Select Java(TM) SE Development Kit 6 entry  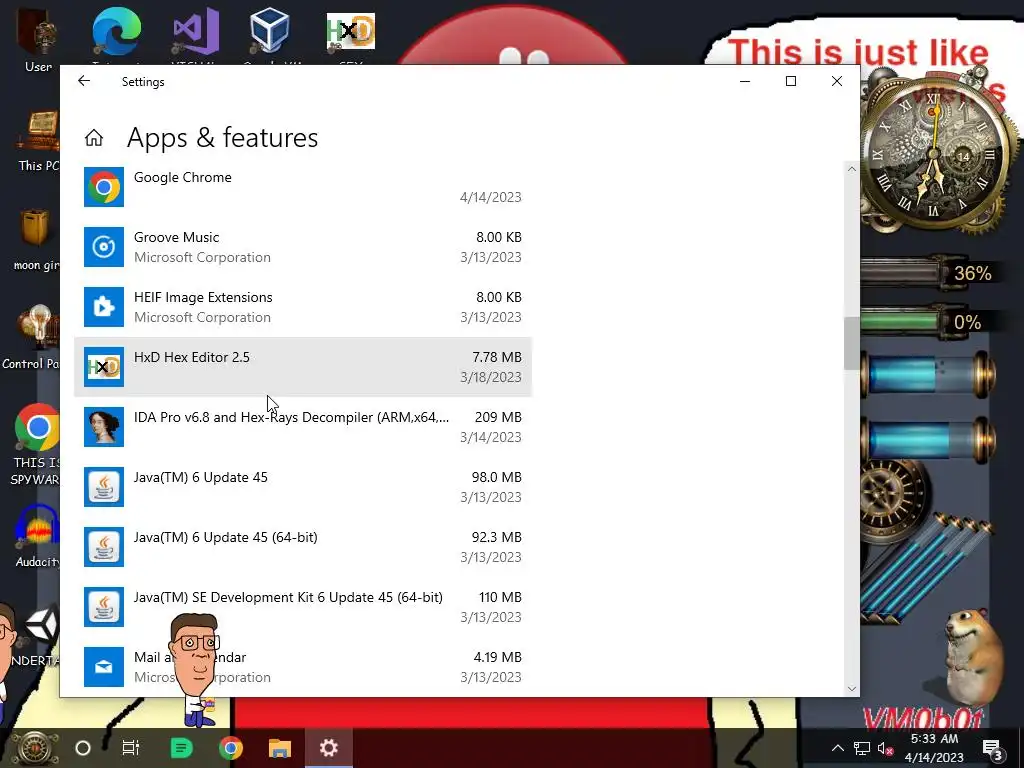303,607
